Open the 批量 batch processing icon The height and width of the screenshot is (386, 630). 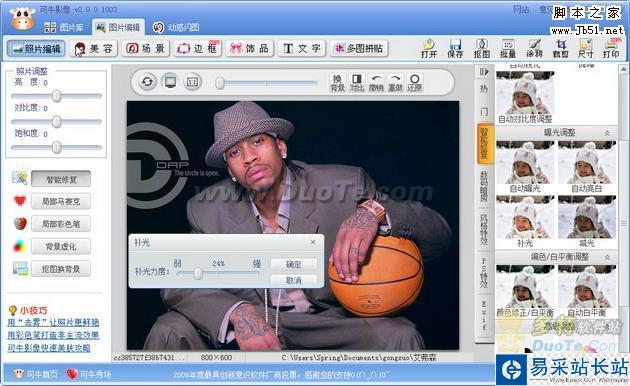pyautogui.click(x=508, y=48)
